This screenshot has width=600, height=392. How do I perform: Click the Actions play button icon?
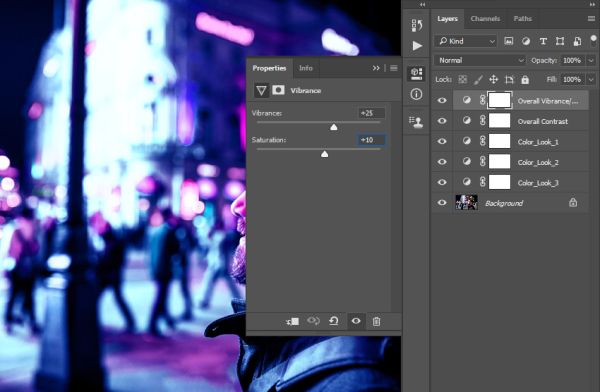tap(417, 46)
